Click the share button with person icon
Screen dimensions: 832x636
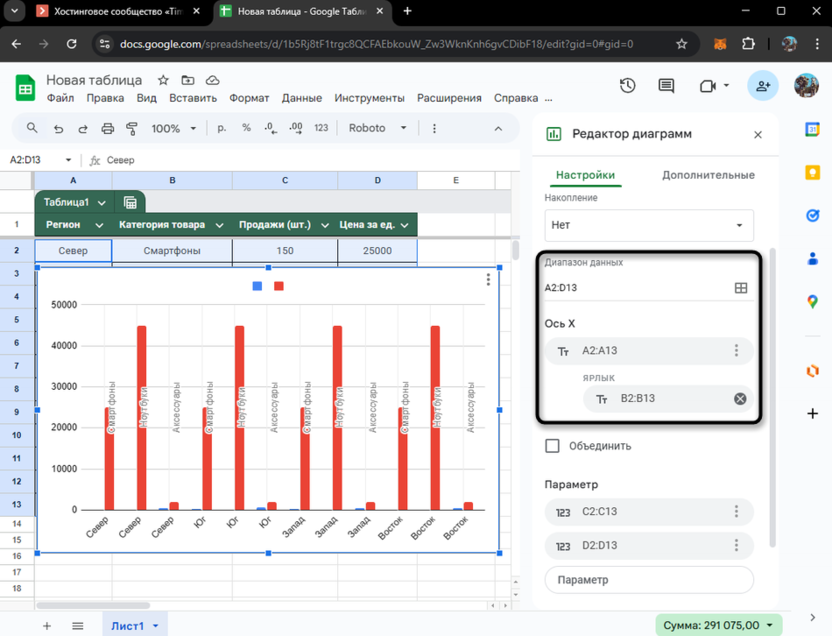coord(762,86)
